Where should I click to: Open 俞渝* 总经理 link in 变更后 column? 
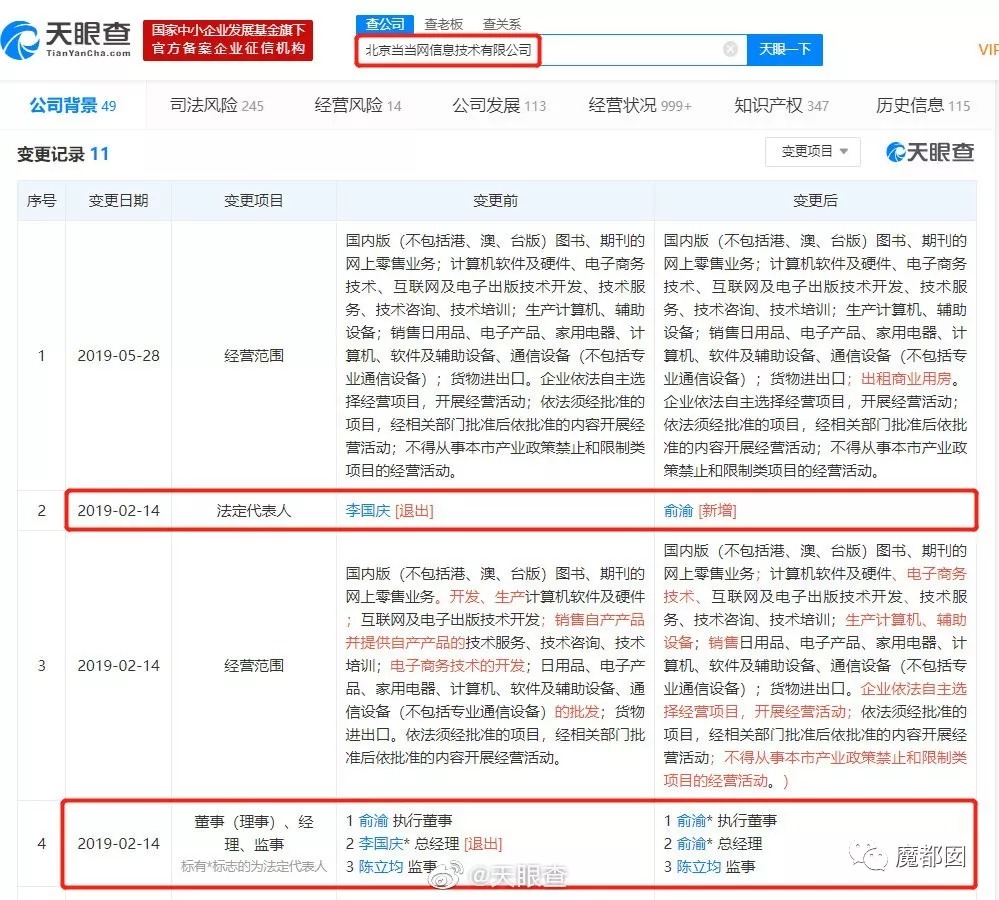(691, 843)
